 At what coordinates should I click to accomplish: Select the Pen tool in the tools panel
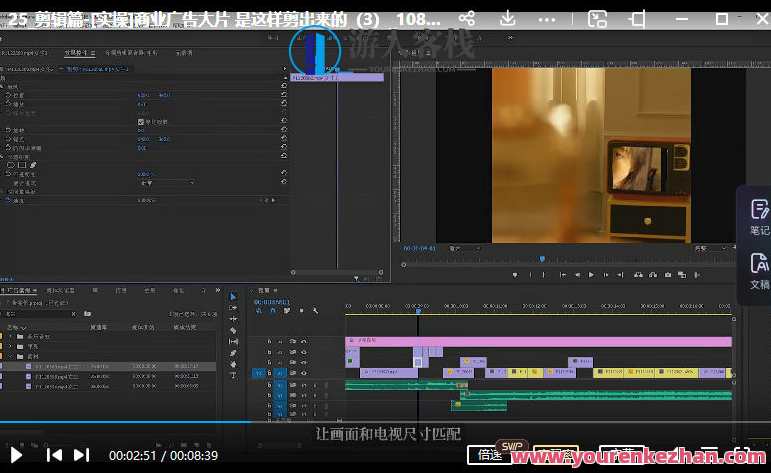(x=233, y=352)
